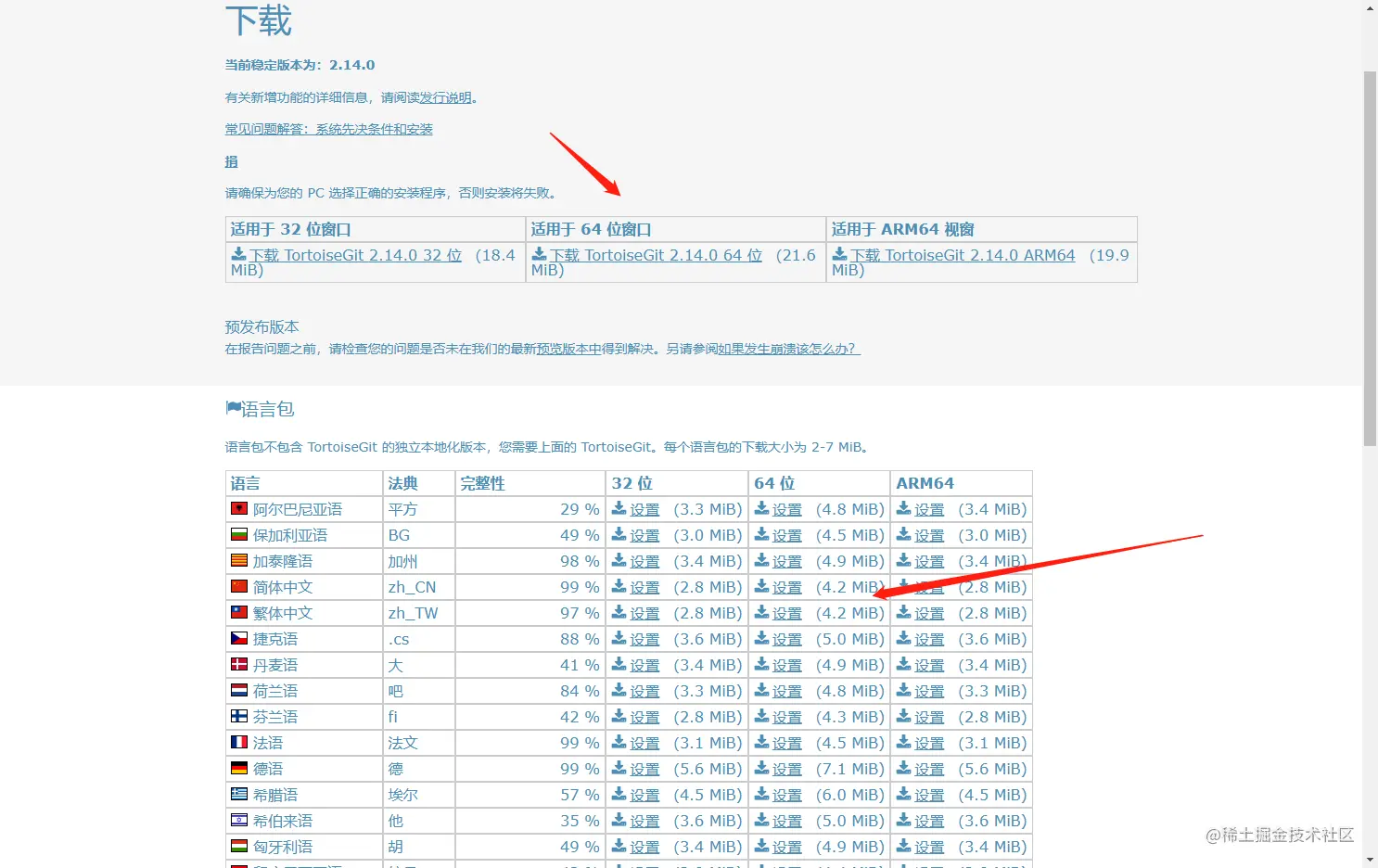
Task: Click 64-bit 设置 link for 希腊语
Action: pyautogui.click(x=787, y=796)
